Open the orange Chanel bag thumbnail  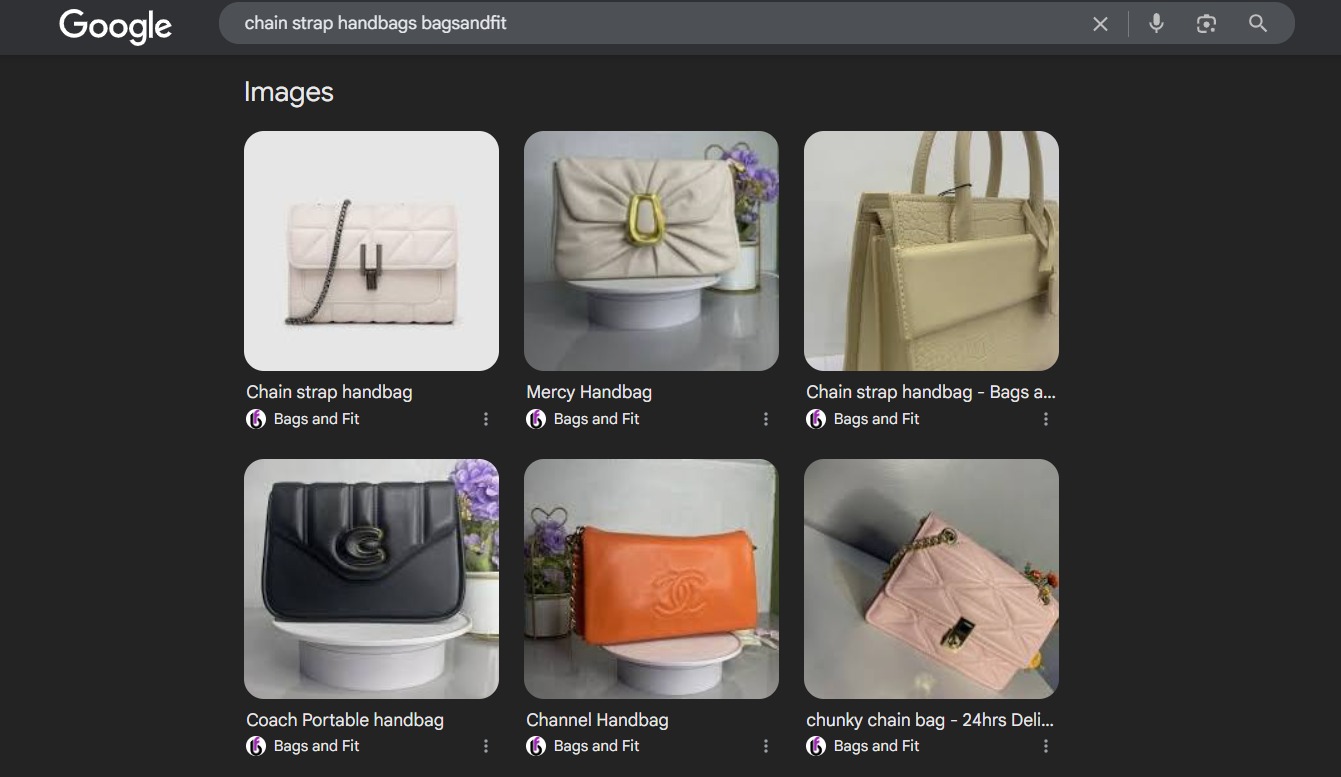pos(651,579)
